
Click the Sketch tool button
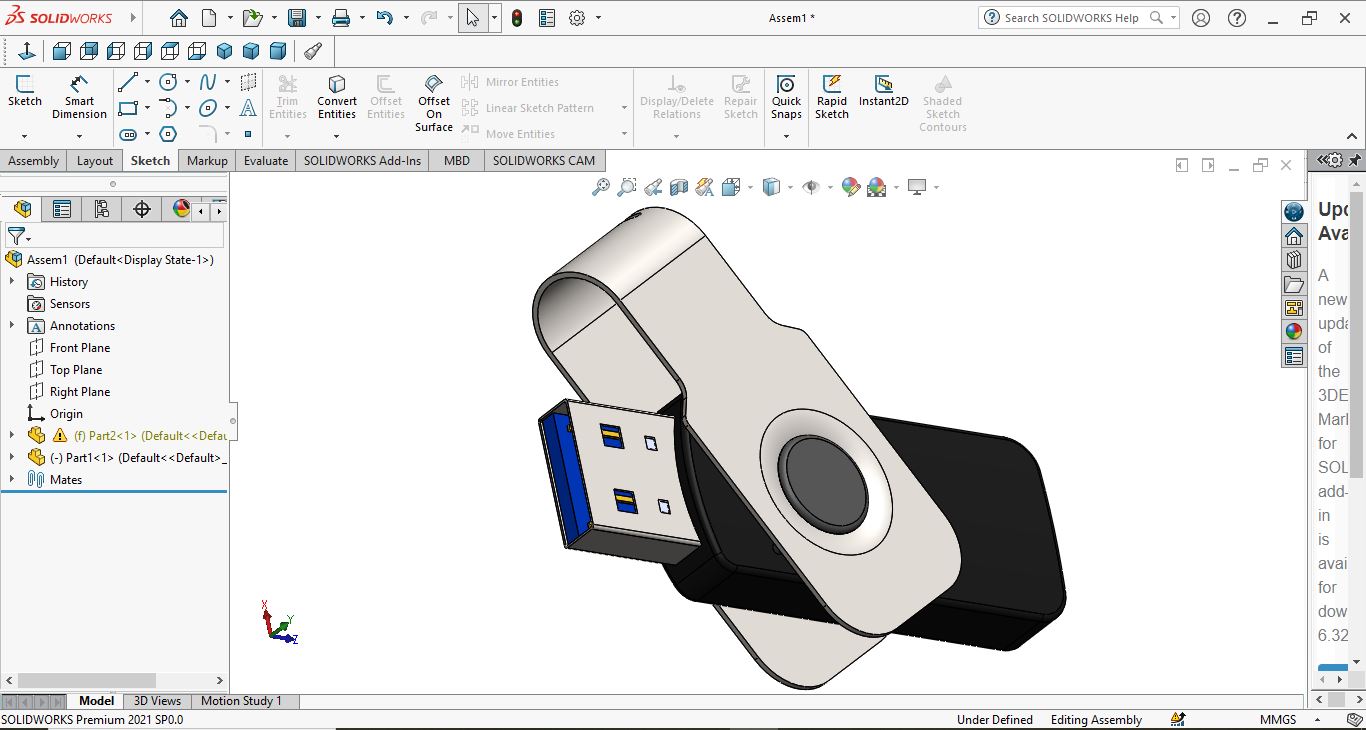[x=25, y=91]
